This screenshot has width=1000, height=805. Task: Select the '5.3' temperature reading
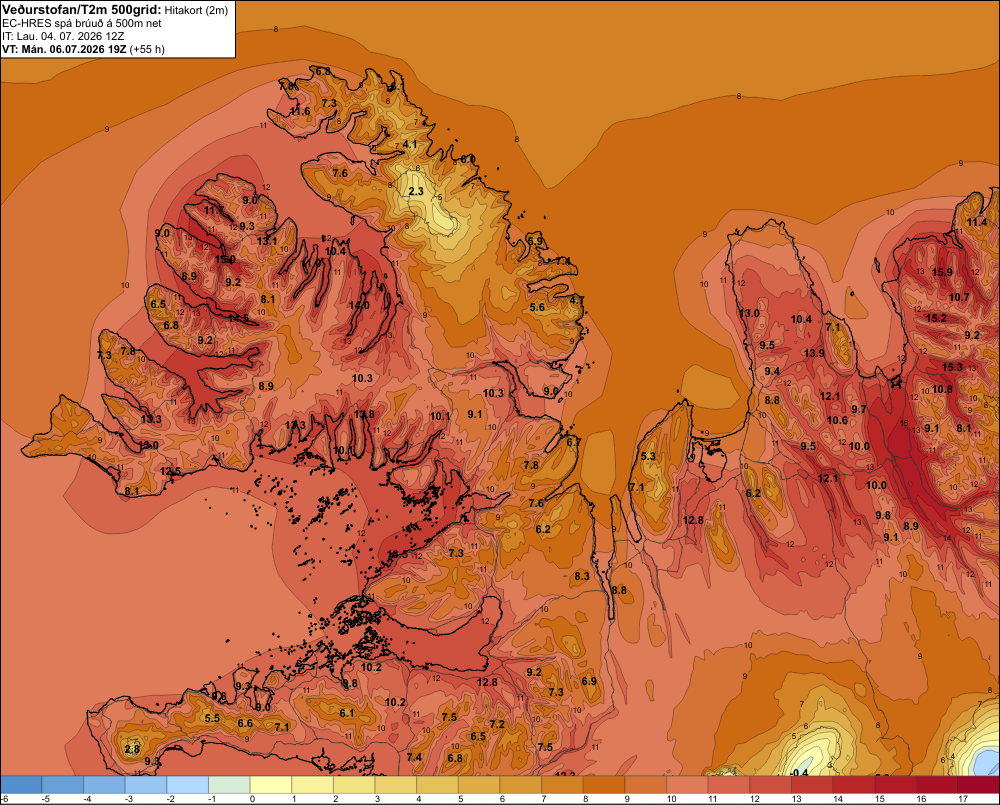tap(648, 456)
